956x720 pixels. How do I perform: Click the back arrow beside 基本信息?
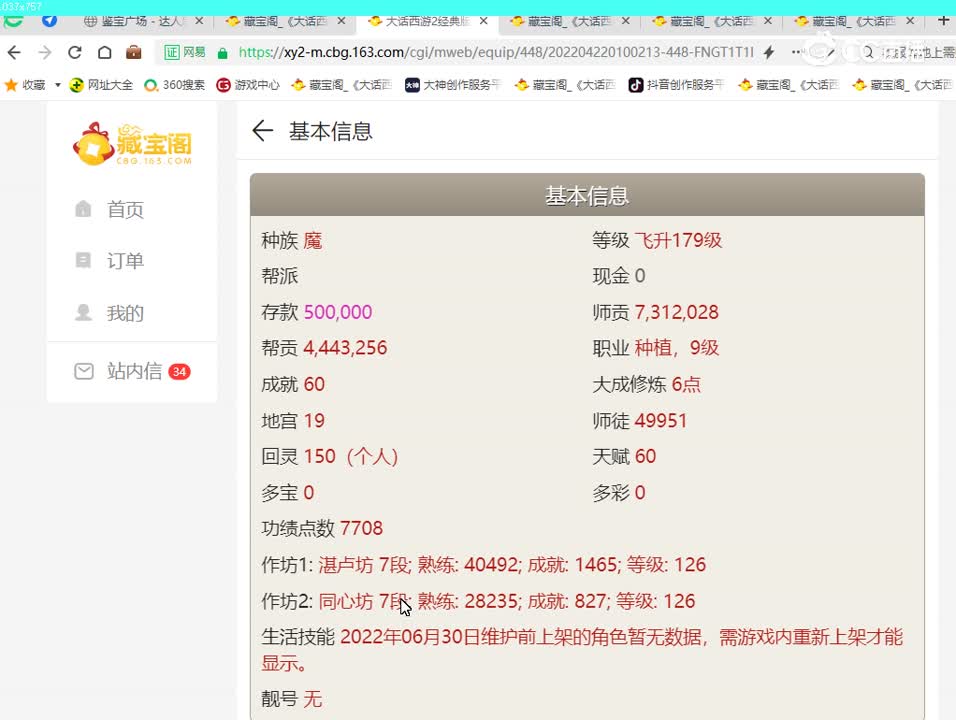pos(261,131)
